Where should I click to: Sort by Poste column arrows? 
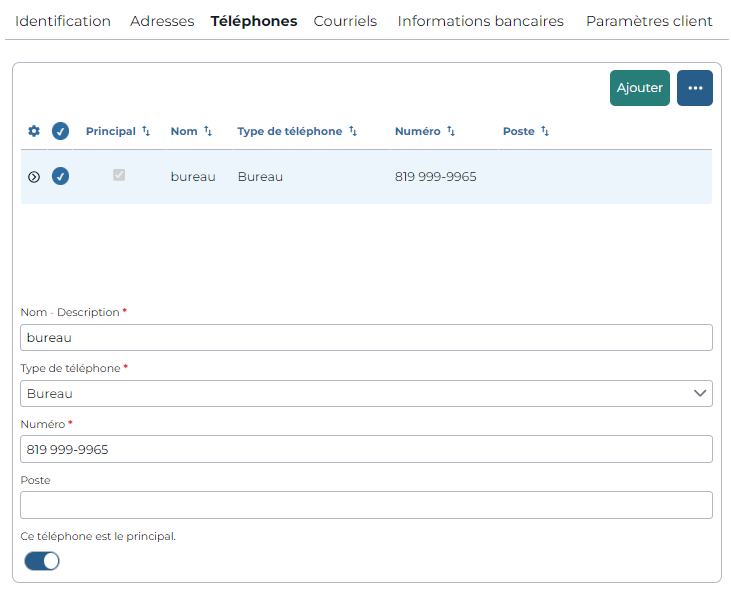click(545, 131)
